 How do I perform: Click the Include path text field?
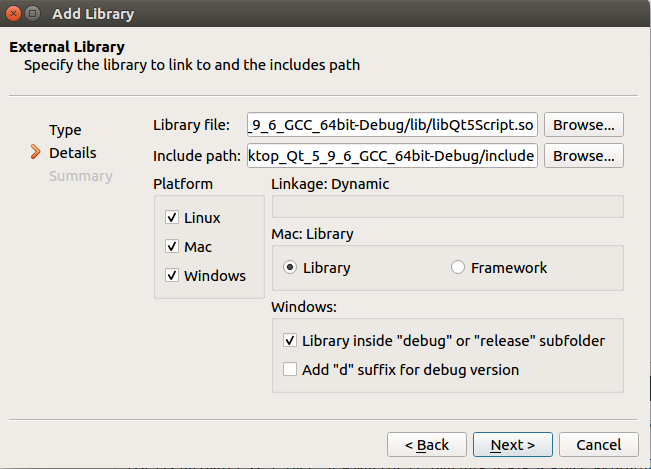(391, 156)
